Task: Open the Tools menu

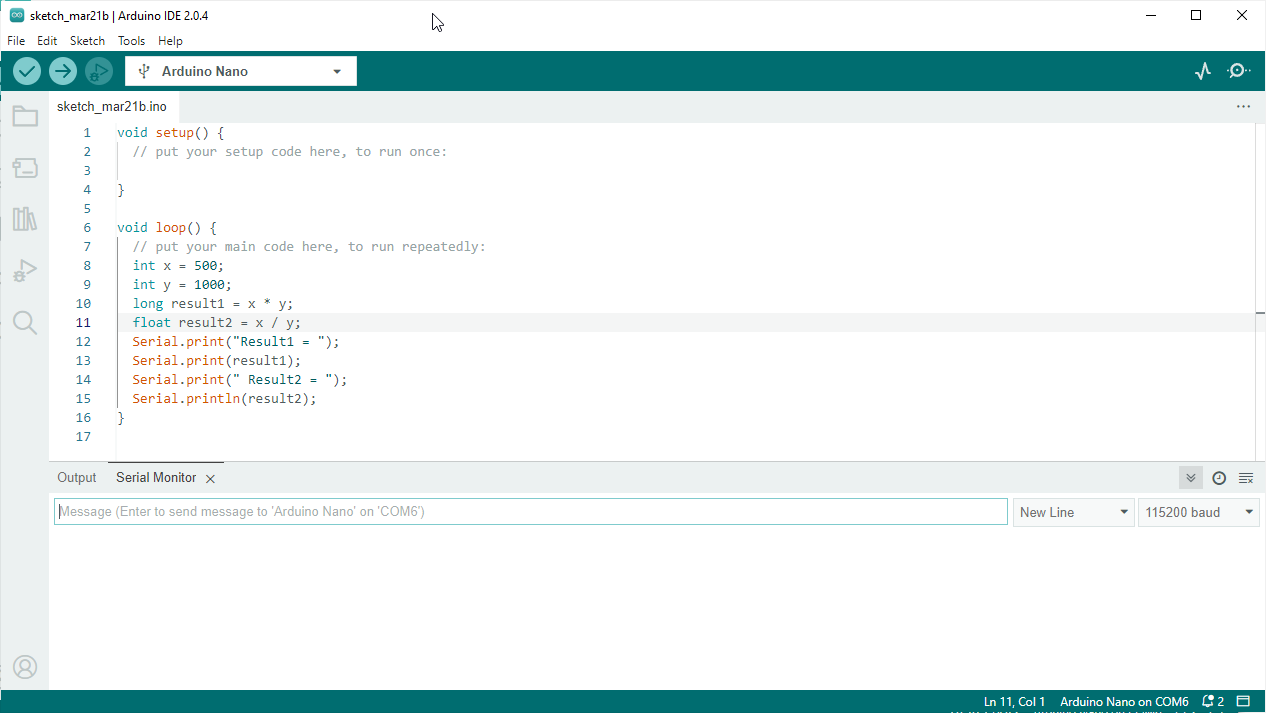Action: pyautogui.click(x=131, y=41)
